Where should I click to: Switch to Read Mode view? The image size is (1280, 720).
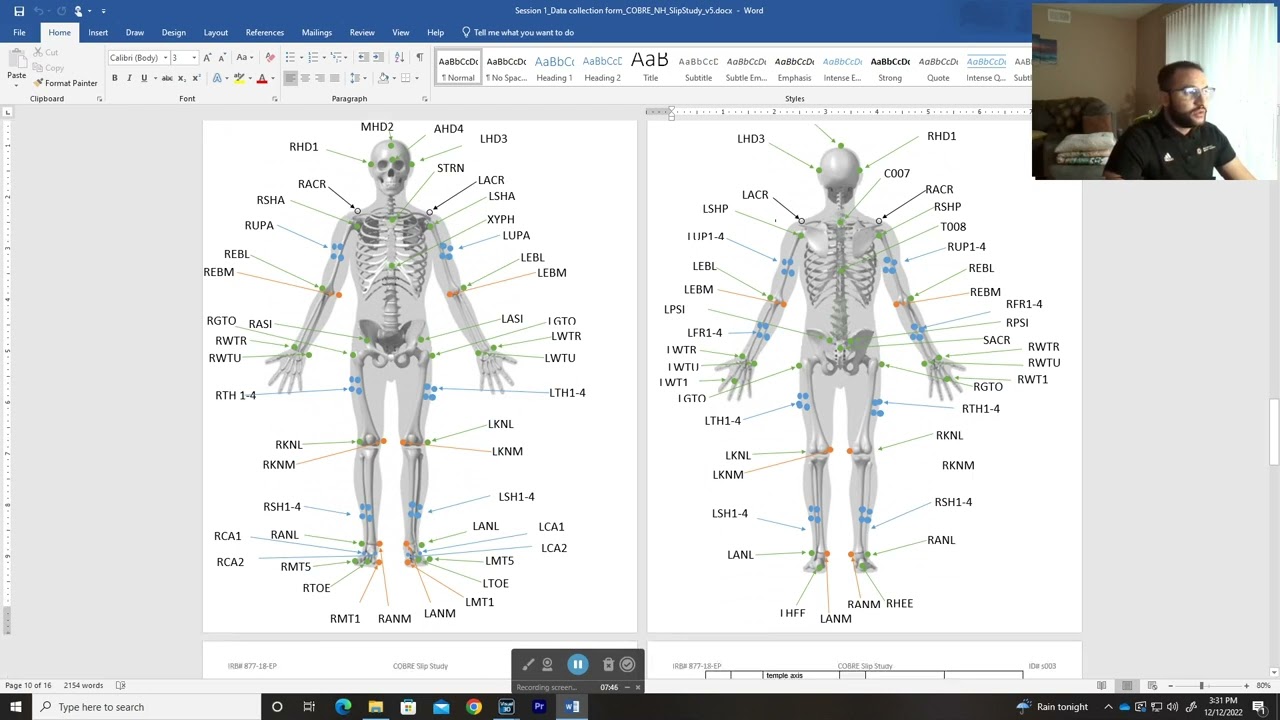pos(1102,685)
